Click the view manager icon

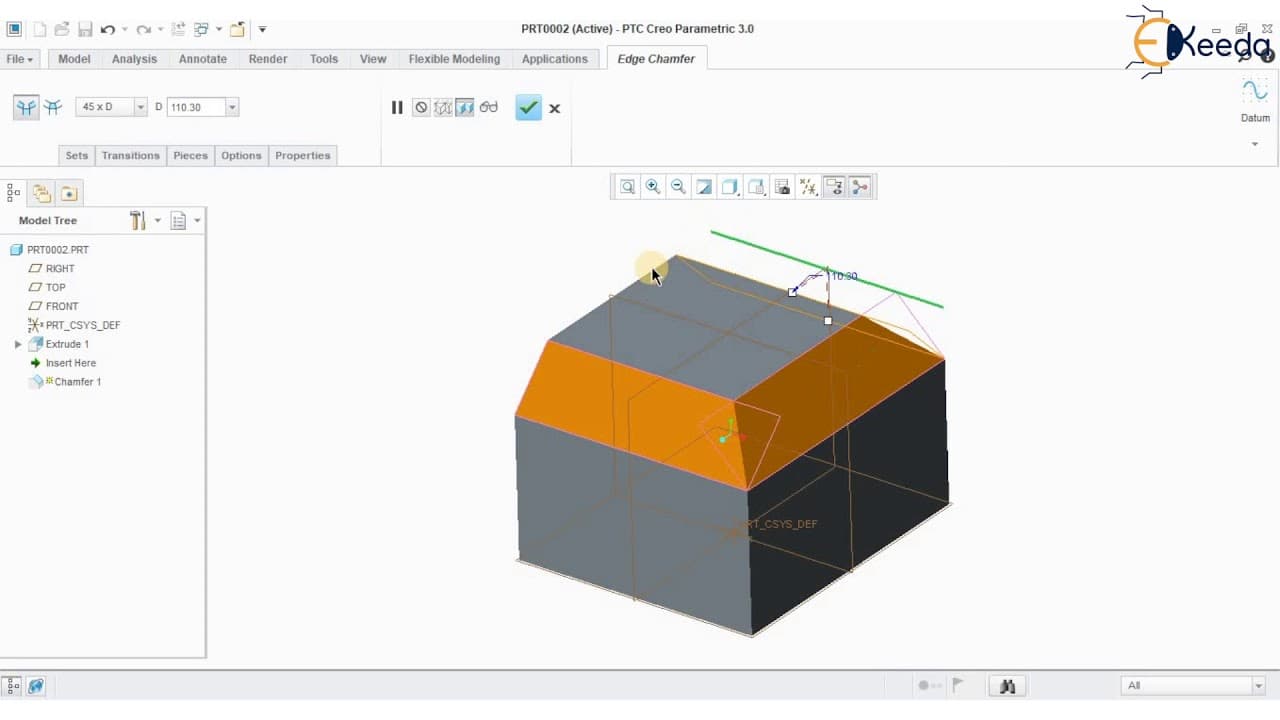(783, 187)
